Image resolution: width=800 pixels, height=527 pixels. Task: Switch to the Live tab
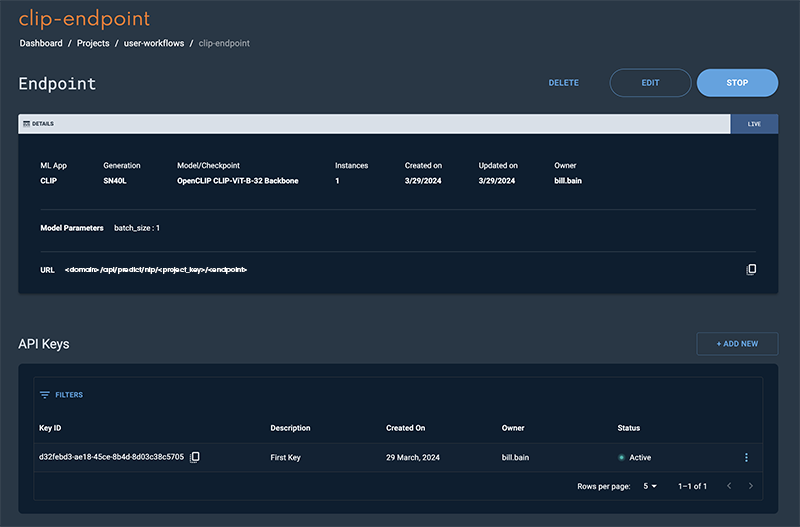[754, 124]
